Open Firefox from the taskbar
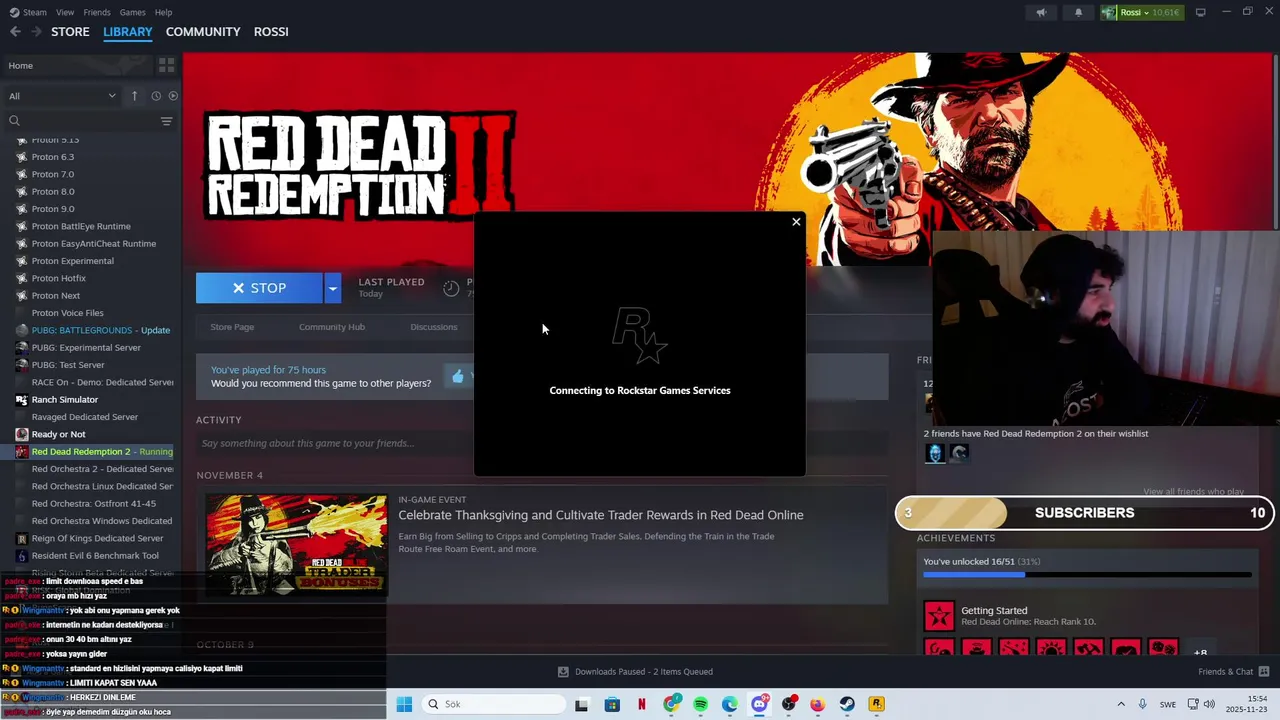This screenshot has height=720, width=1280. coord(817,704)
